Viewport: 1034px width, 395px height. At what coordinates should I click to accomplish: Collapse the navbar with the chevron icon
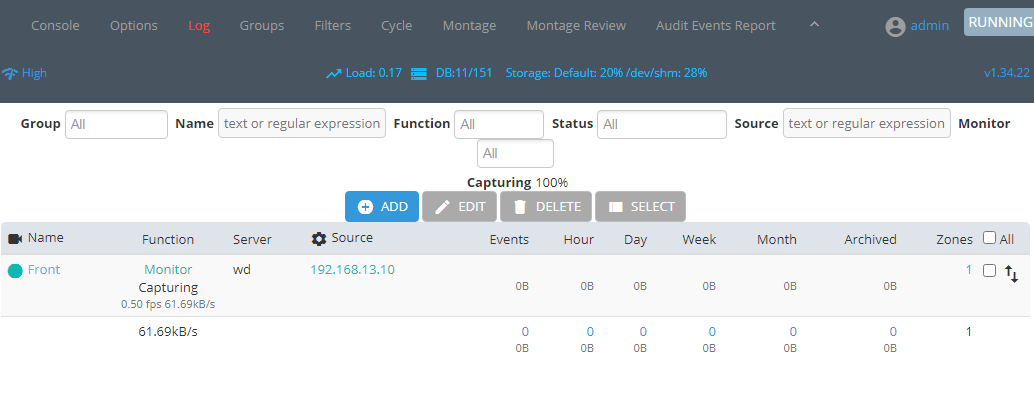(x=814, y=24)
